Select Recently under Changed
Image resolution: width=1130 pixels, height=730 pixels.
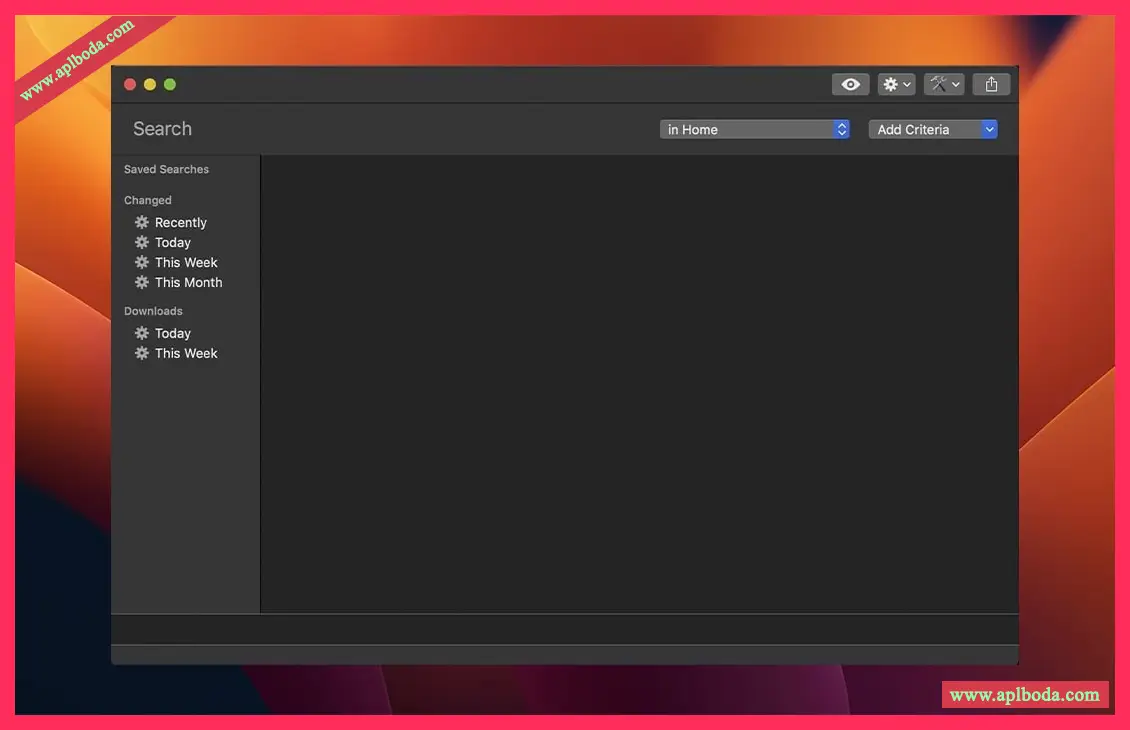click(180, 223)
